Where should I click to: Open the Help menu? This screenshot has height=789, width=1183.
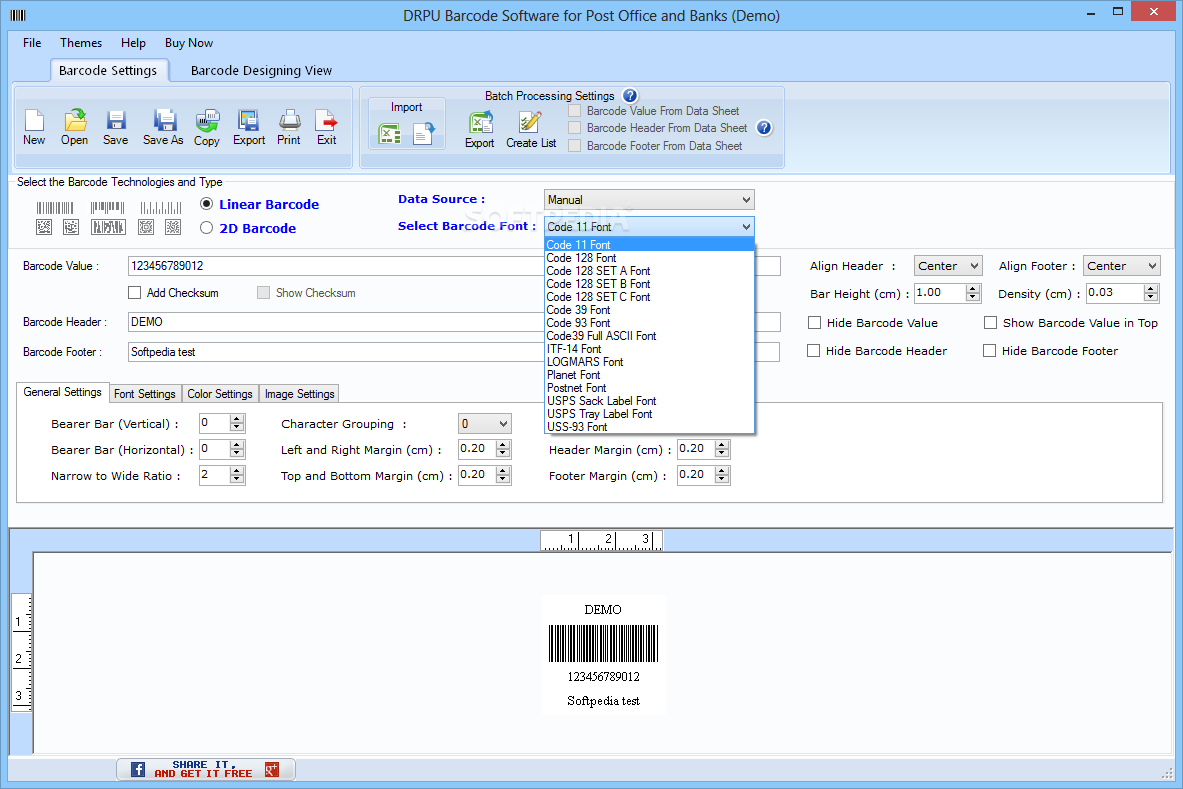[x=133, y=43]
